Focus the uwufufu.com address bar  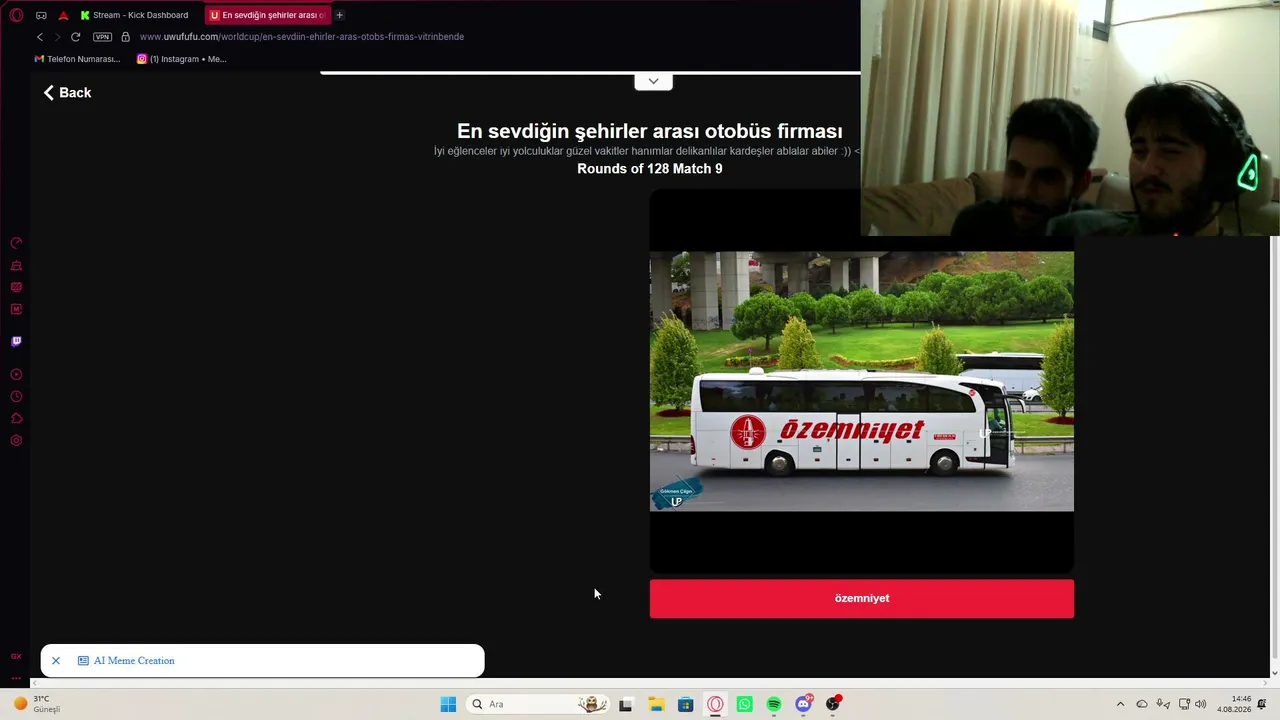[302, 37]
